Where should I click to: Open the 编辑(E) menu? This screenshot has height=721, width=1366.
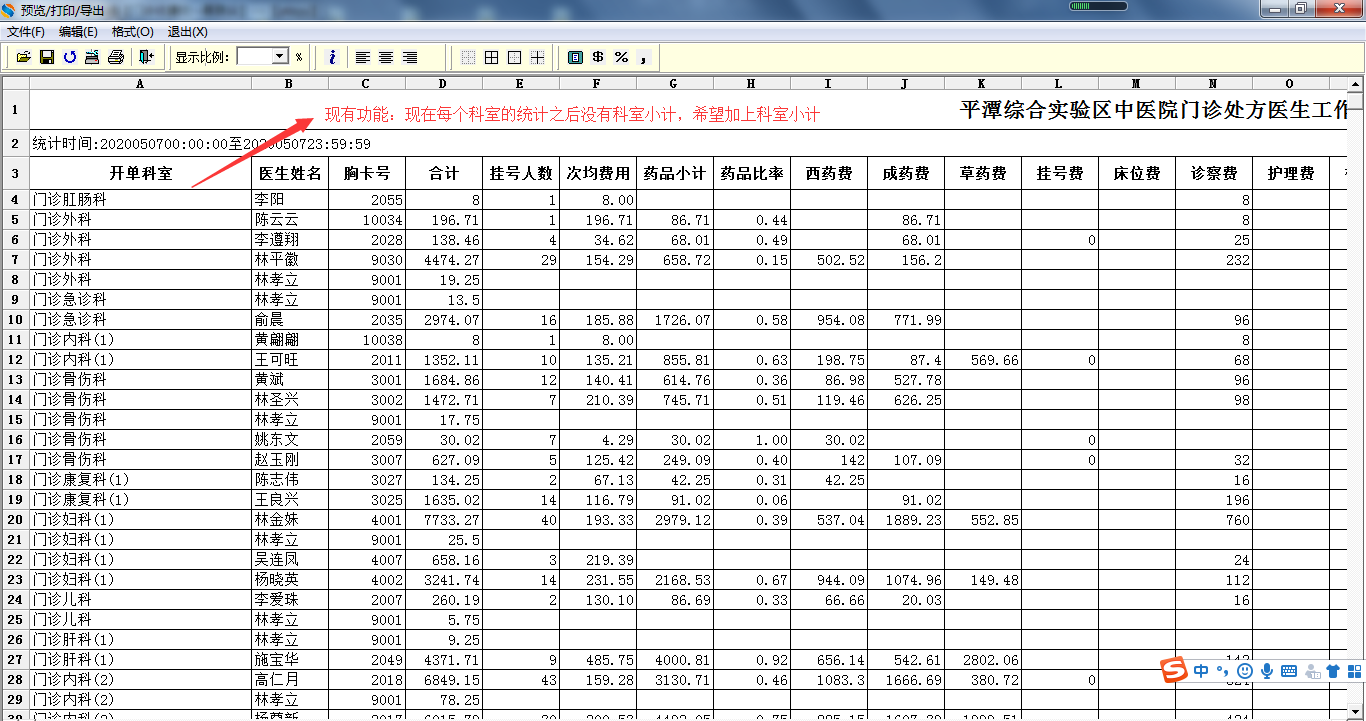78,32
